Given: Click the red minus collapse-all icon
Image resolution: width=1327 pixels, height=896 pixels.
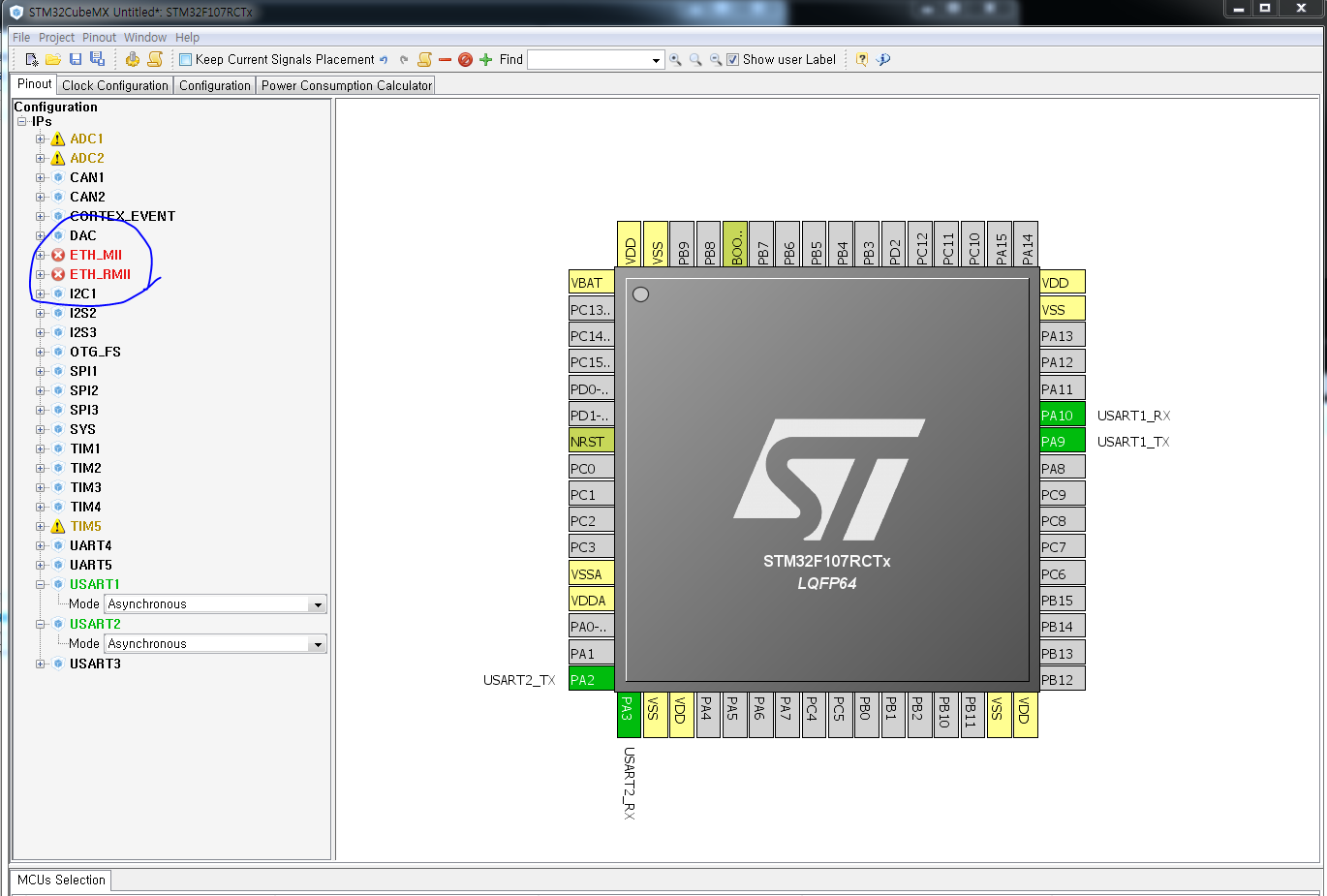Looking at the screenshot, I should point(445,60).
